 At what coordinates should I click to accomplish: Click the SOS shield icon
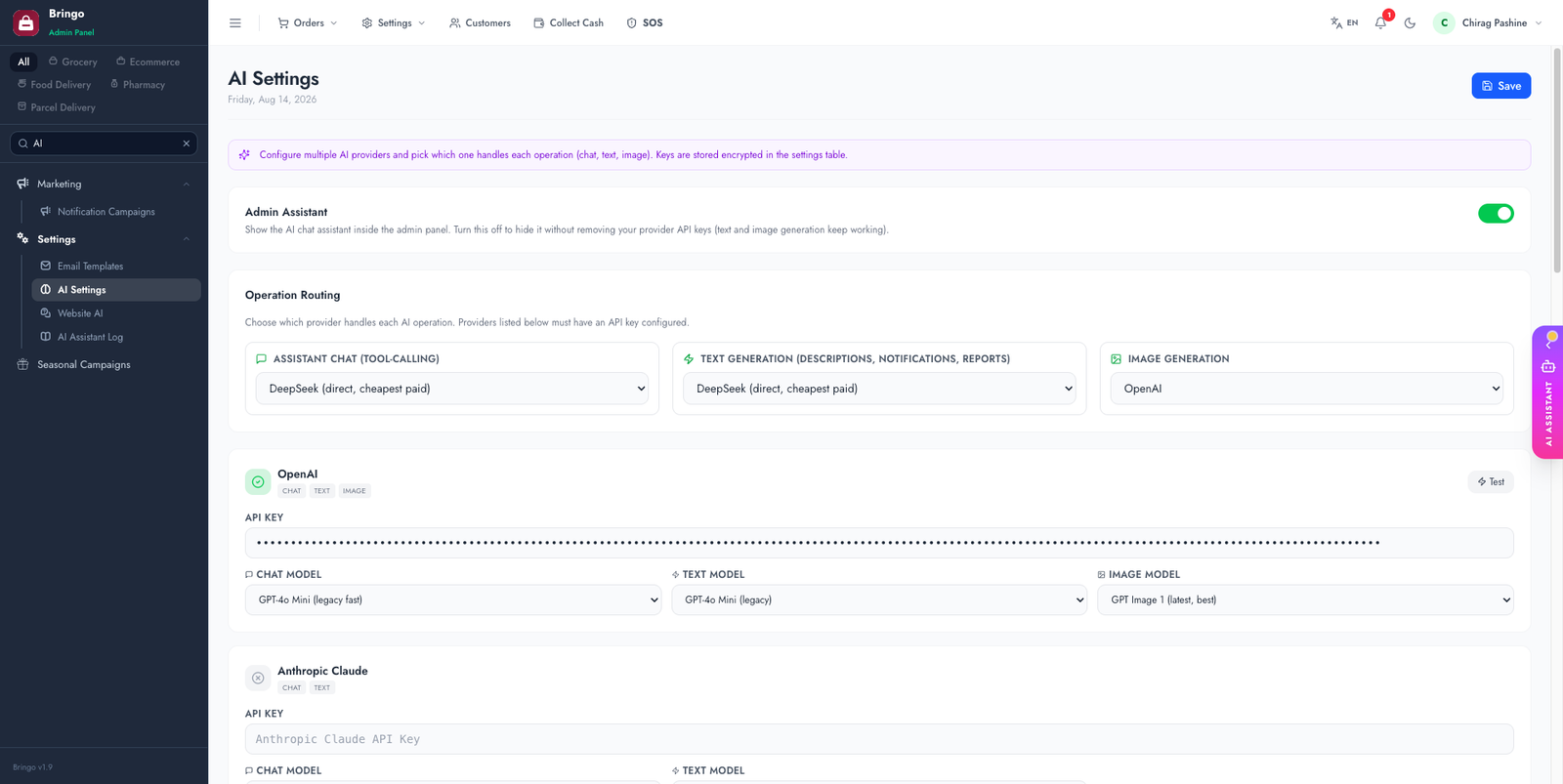click(x=631, y=22)
